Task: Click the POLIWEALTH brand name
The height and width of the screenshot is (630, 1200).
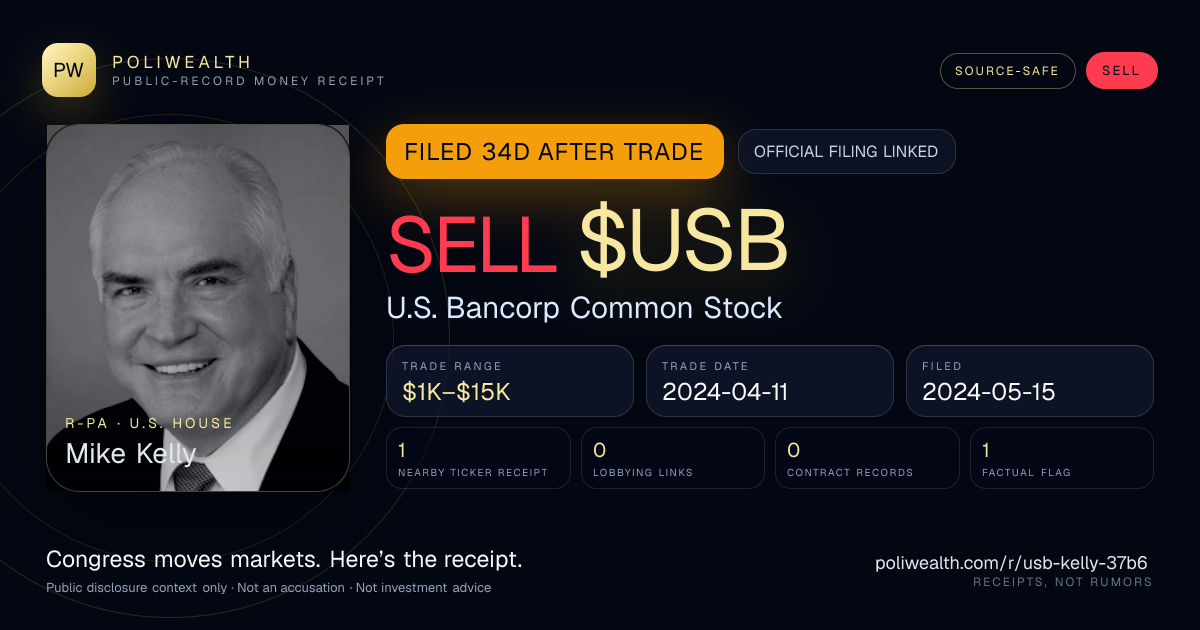Action: (182, 62)
